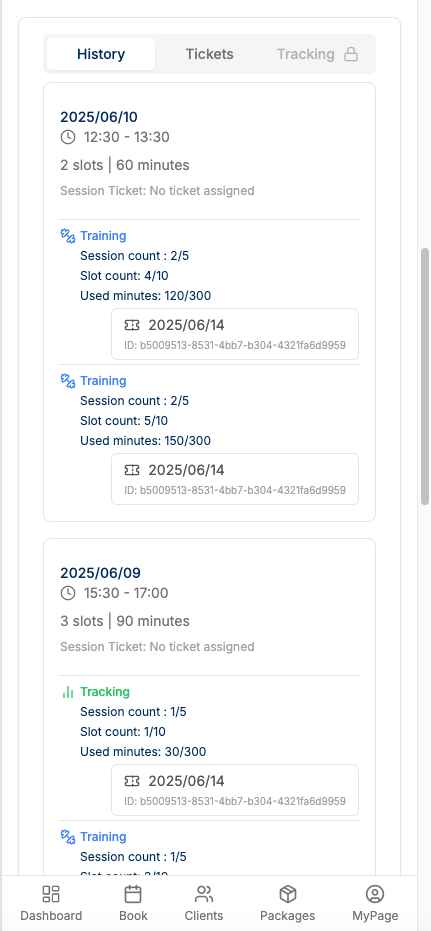
Task: Switch to the History tab
Action: pos(101,54)
